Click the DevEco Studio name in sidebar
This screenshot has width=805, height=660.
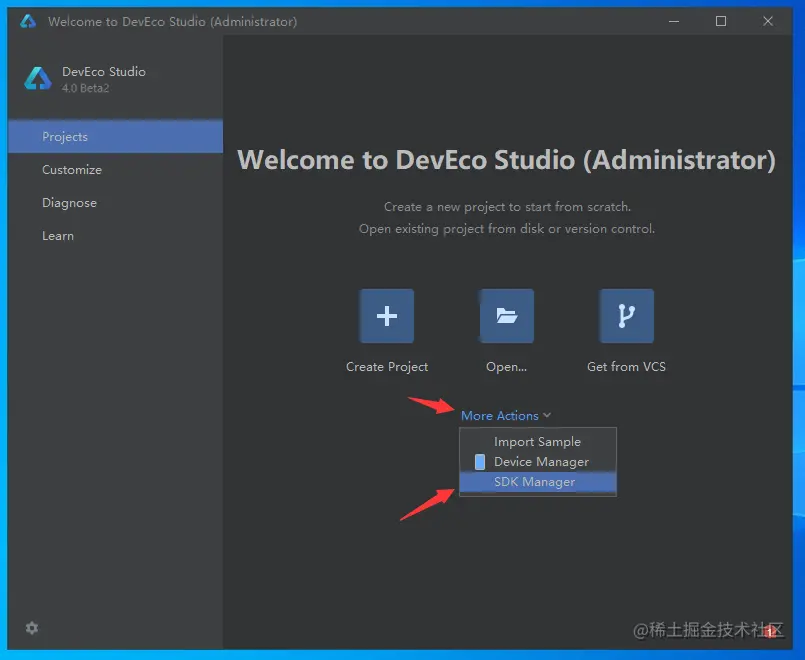(x=104, y=71)
